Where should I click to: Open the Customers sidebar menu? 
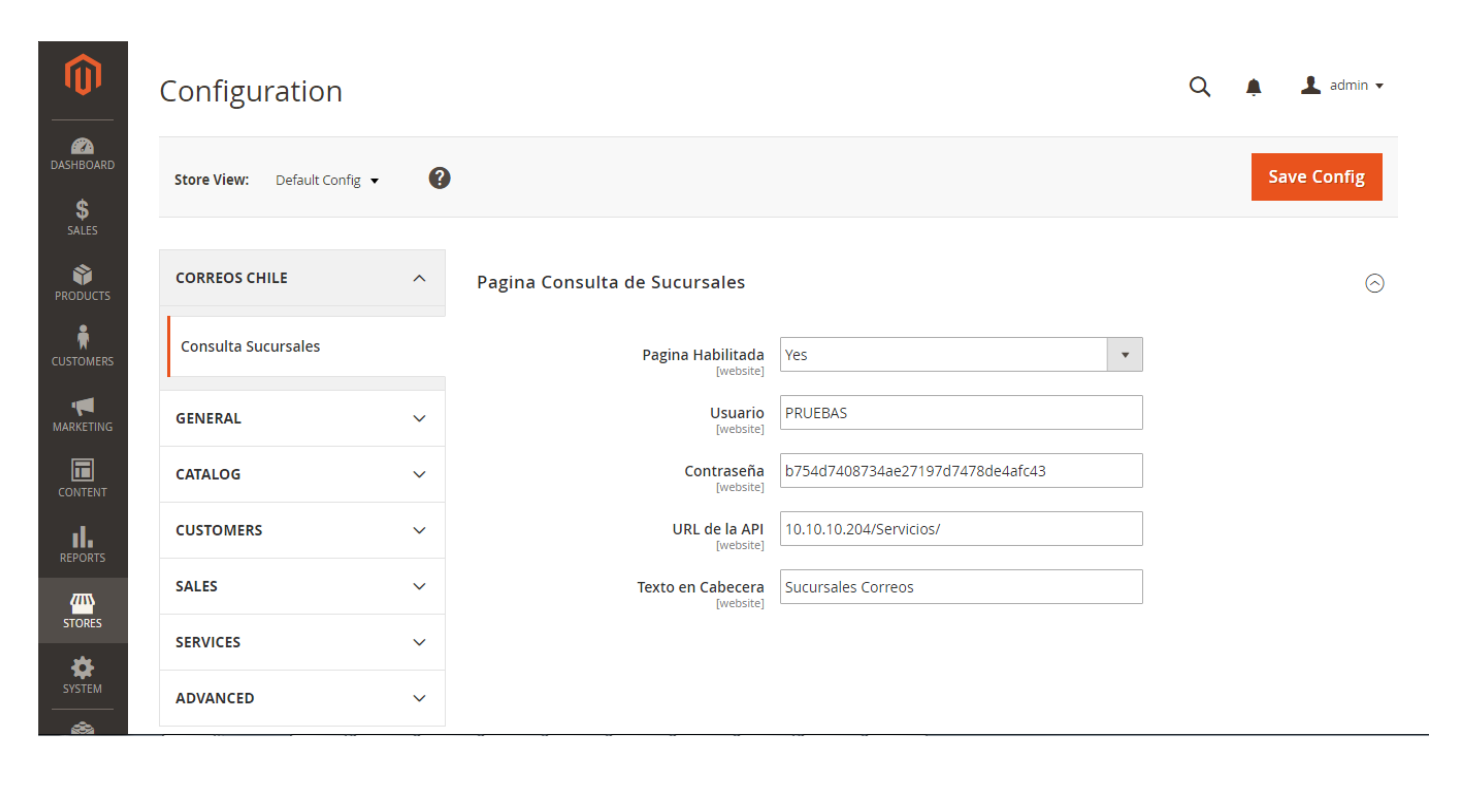(x=83, y=348)
